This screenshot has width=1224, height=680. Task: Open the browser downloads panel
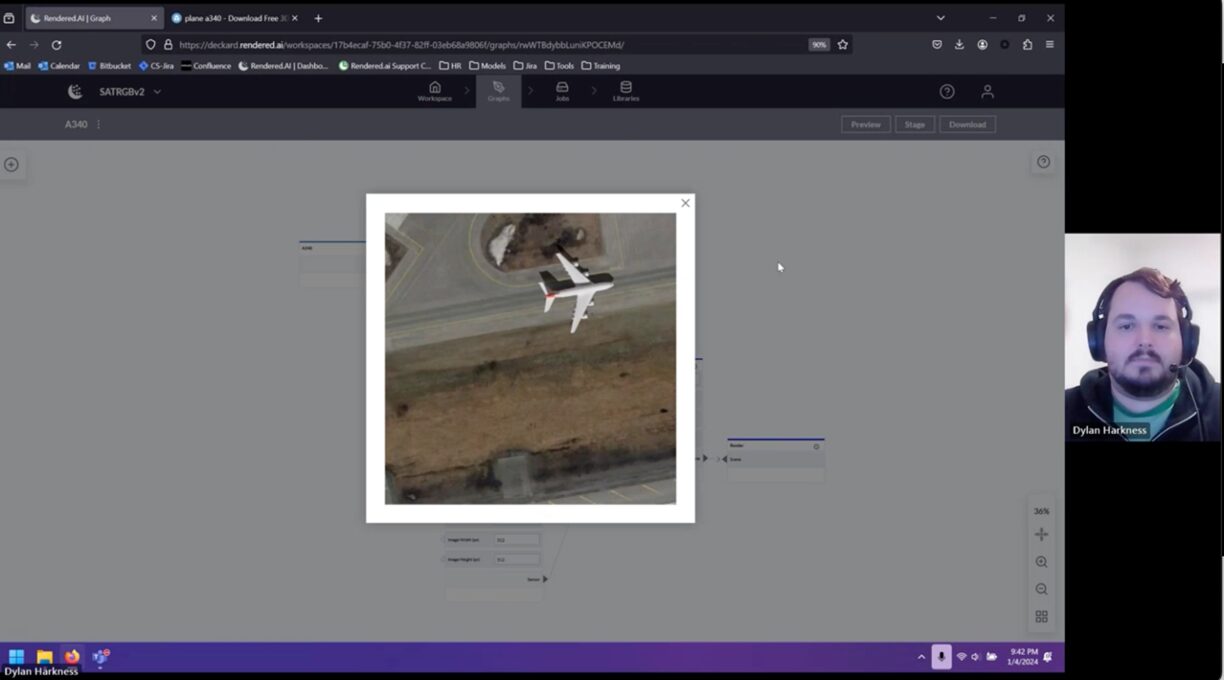pyautogui.click(x=959, y=45)
